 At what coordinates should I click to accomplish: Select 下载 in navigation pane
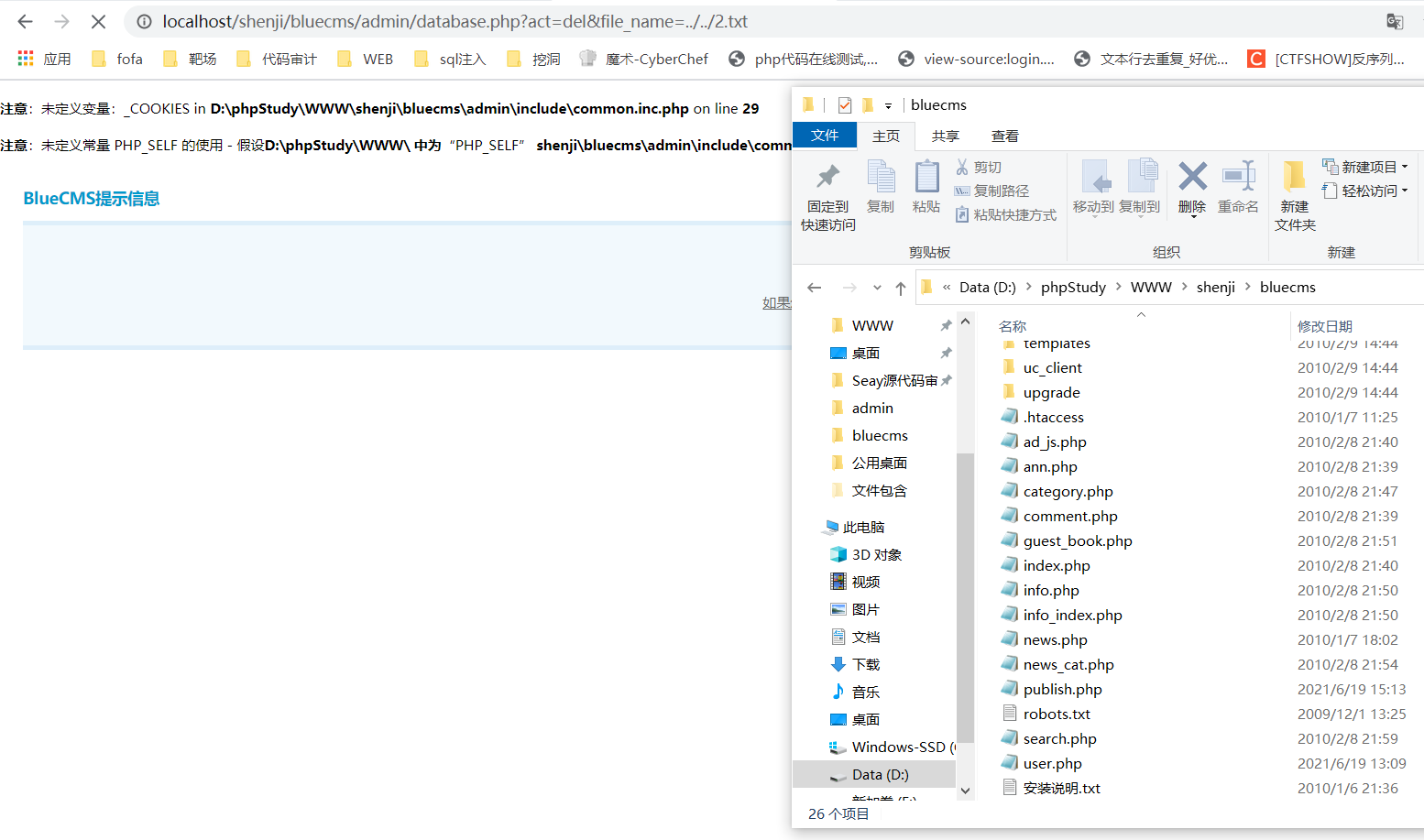[855, 664]
